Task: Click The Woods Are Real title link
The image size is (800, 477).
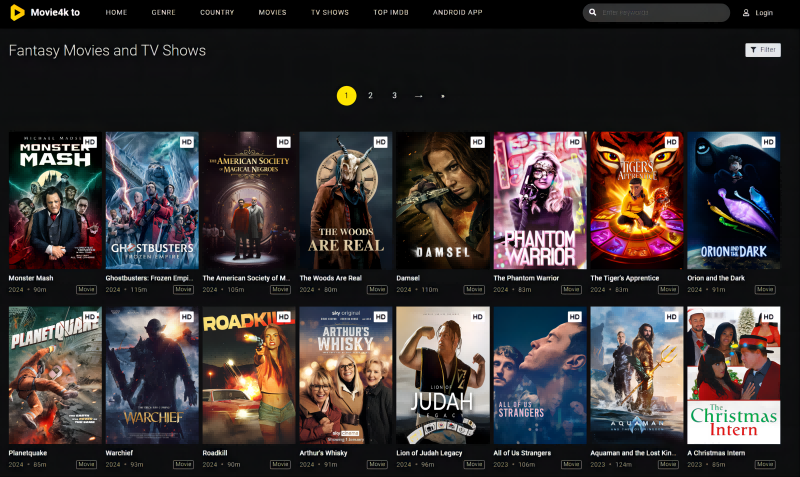Action: 331,278
